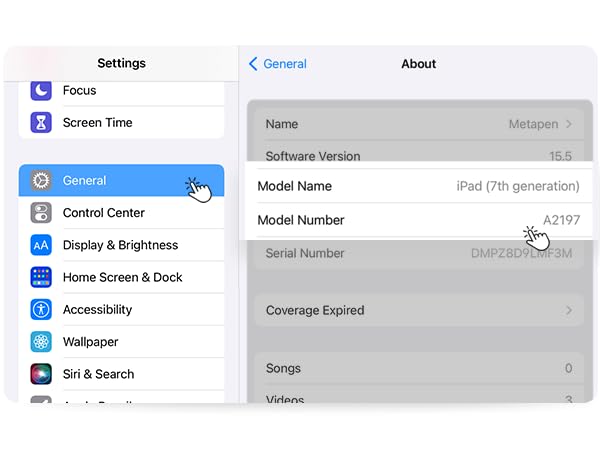This screenshot has width=600, height=450.
Task: Tap the Siri & Search icon
Action: pyautogui.click(x=41, y=374)
